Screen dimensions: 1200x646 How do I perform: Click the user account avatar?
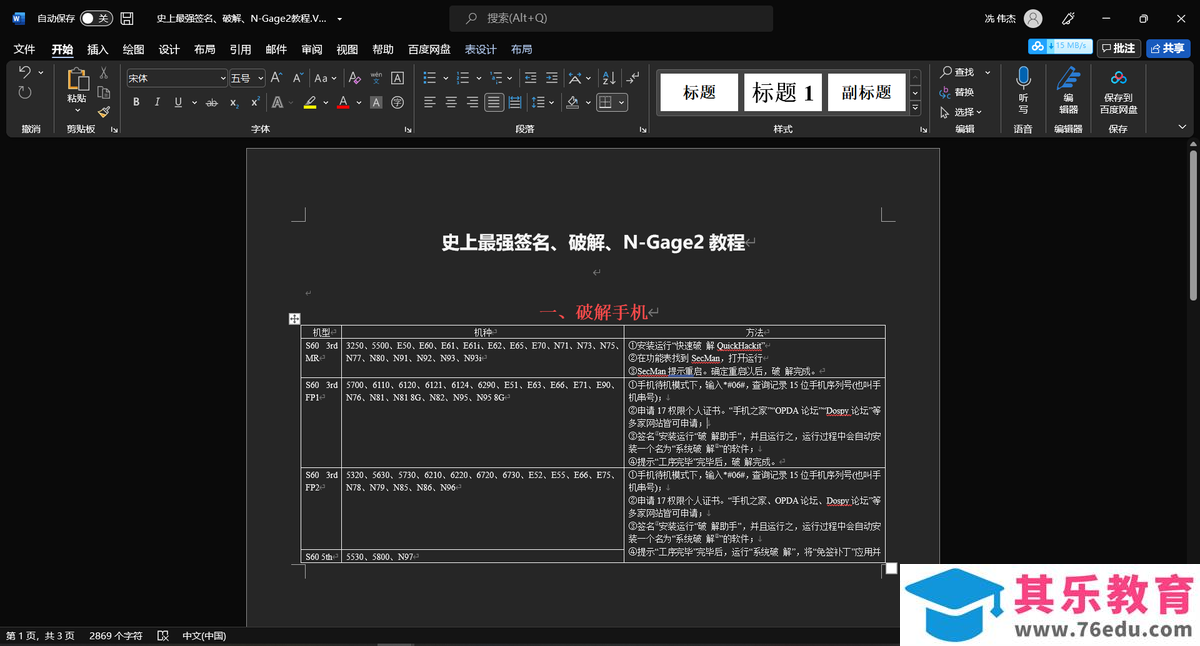click(x=1033, y=18)
